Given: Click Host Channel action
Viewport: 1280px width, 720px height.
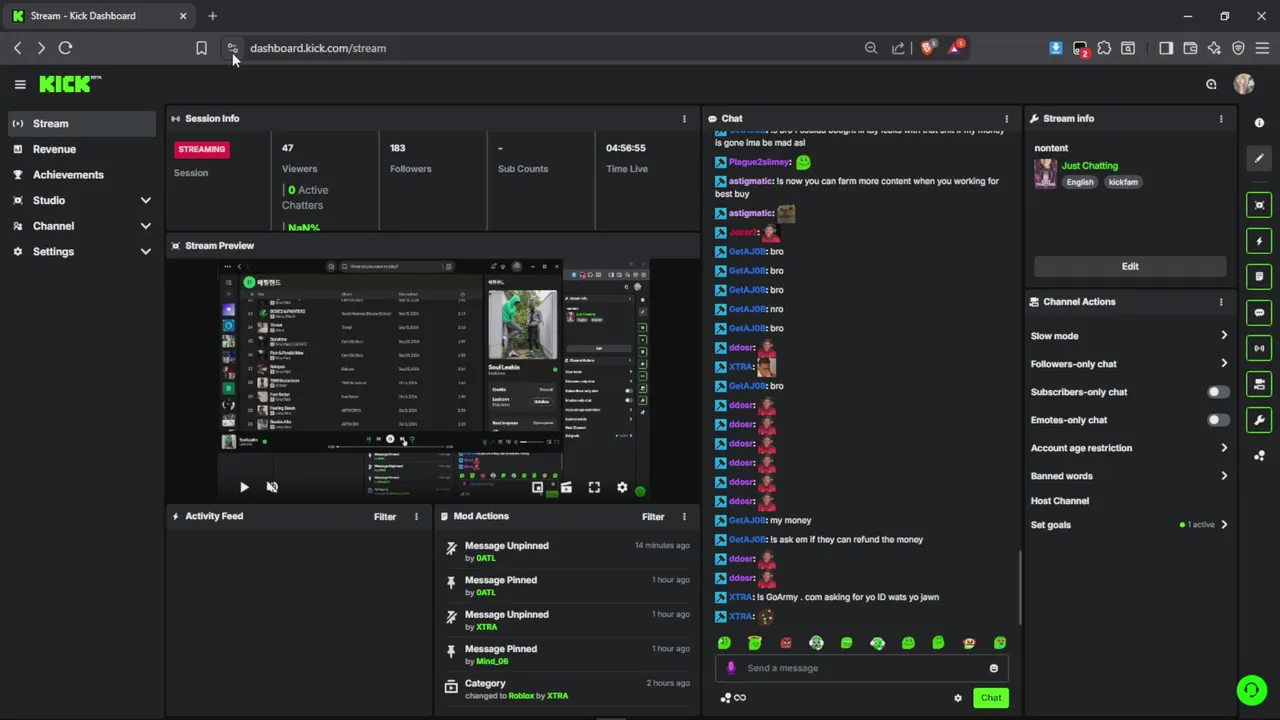Looking at the screenshot, I should [x=1060, y=501].
